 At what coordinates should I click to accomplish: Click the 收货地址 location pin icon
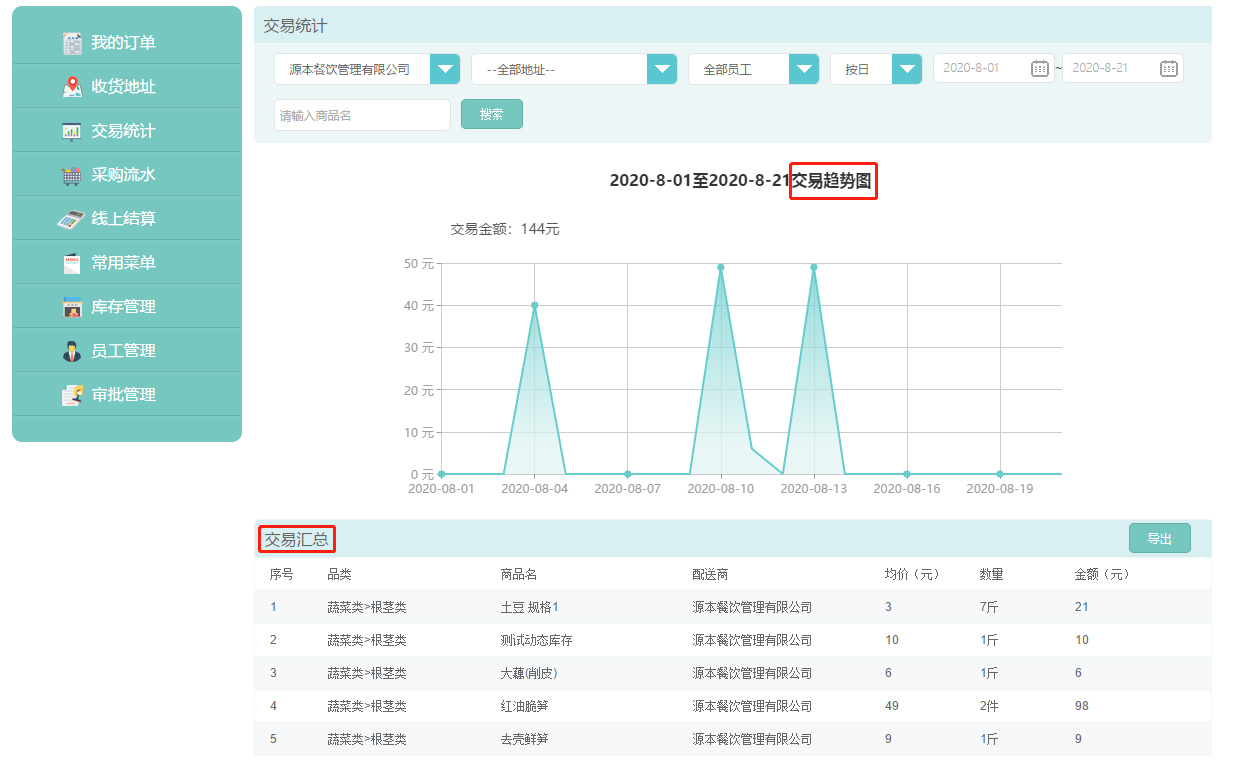(x=72, y=86)
